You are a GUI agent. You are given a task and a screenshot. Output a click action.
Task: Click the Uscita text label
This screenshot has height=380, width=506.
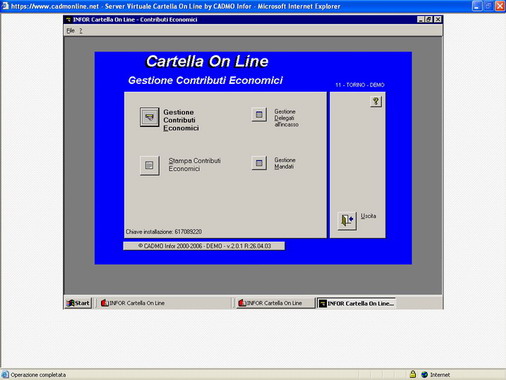click(x=368, y=216)
